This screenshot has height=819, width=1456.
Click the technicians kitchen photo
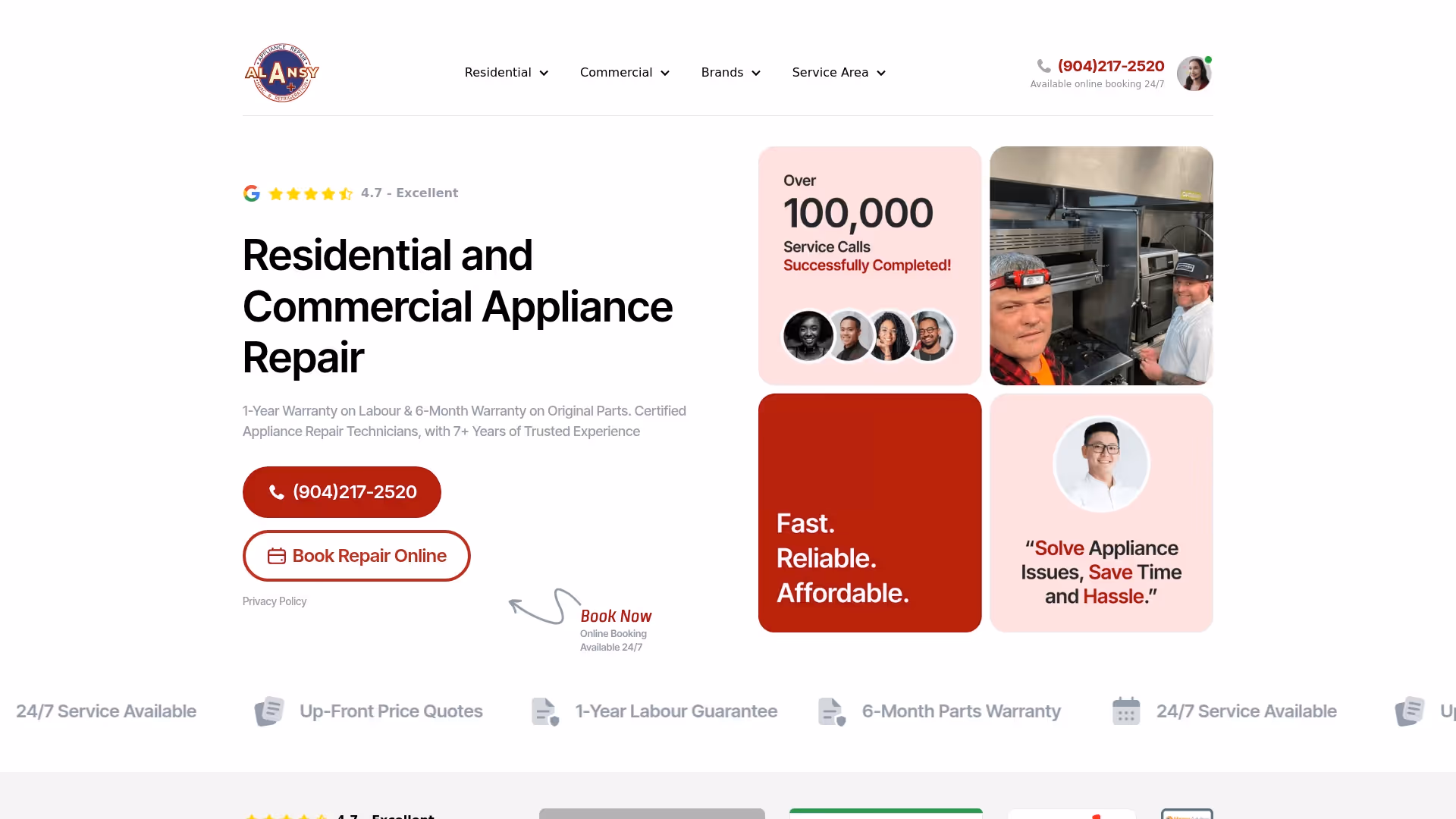1101,265
